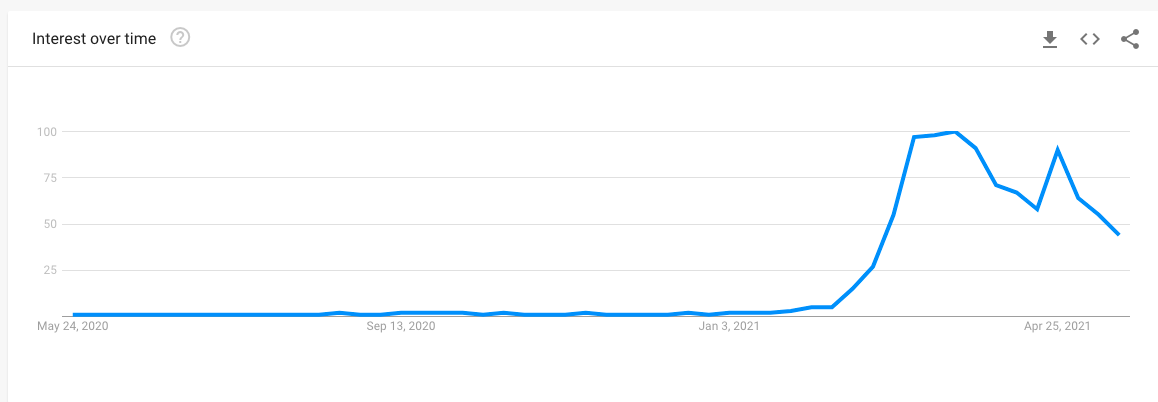The width and height of the screenshot is (1158, 402).
Task: Click the blue line above Sep 13, 2020
Action: click(x=401, y=313)
